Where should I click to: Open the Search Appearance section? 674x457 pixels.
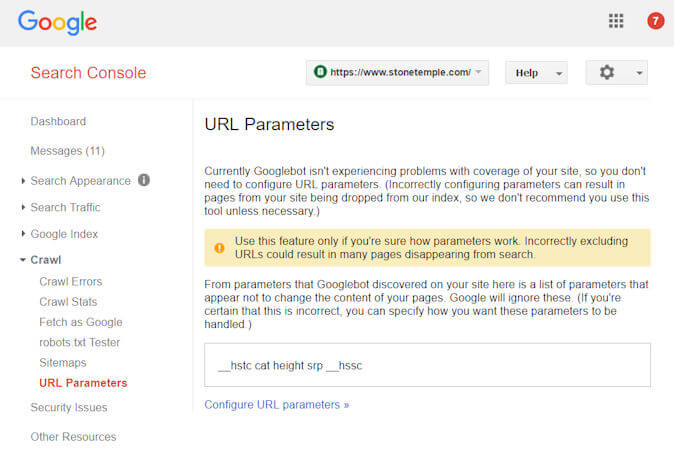(80, 181)
